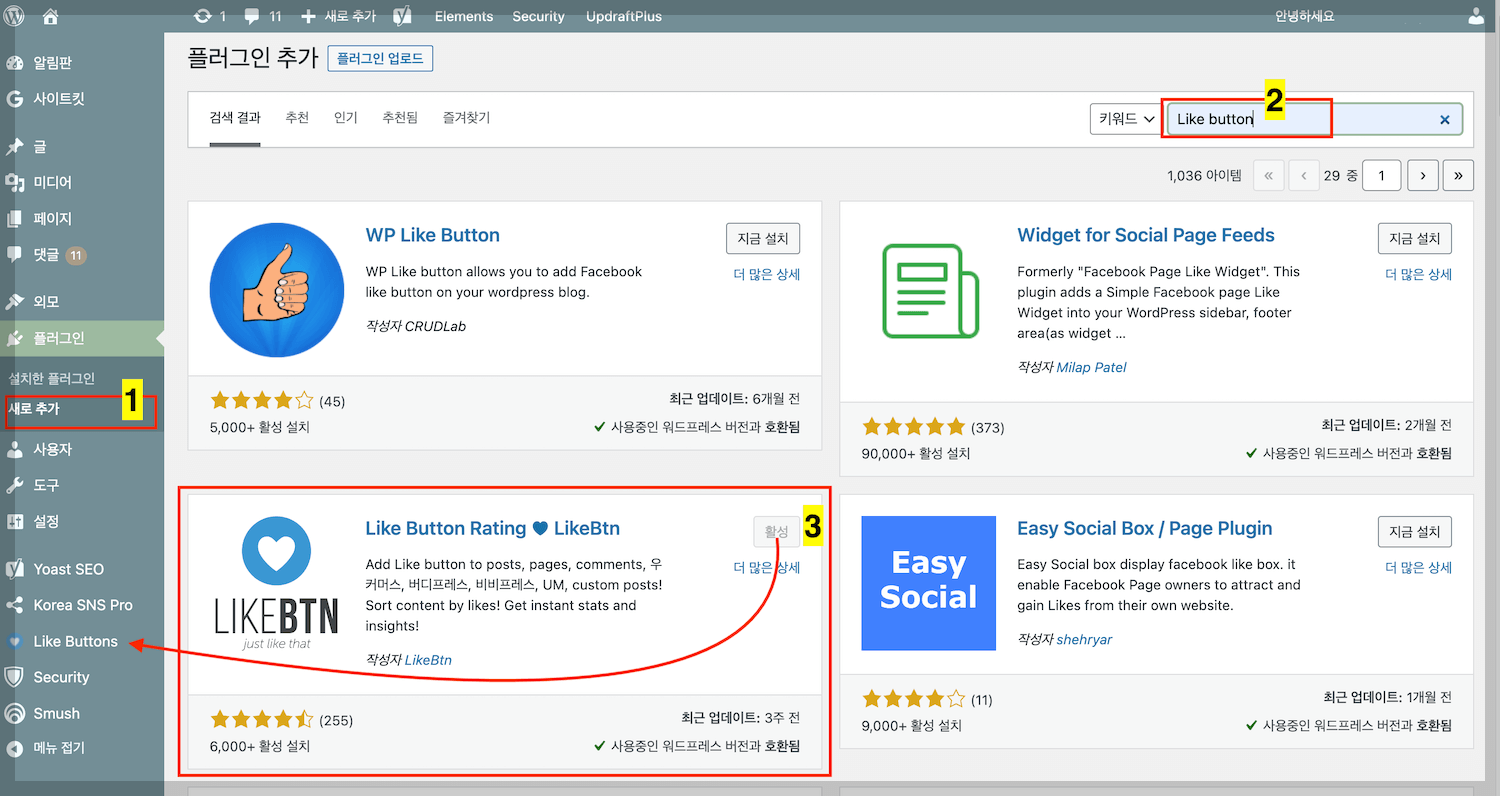The width and height of the screenshot is (1500, 796).
Task: Clear search field with the X icon
Action: point(1444,119)
